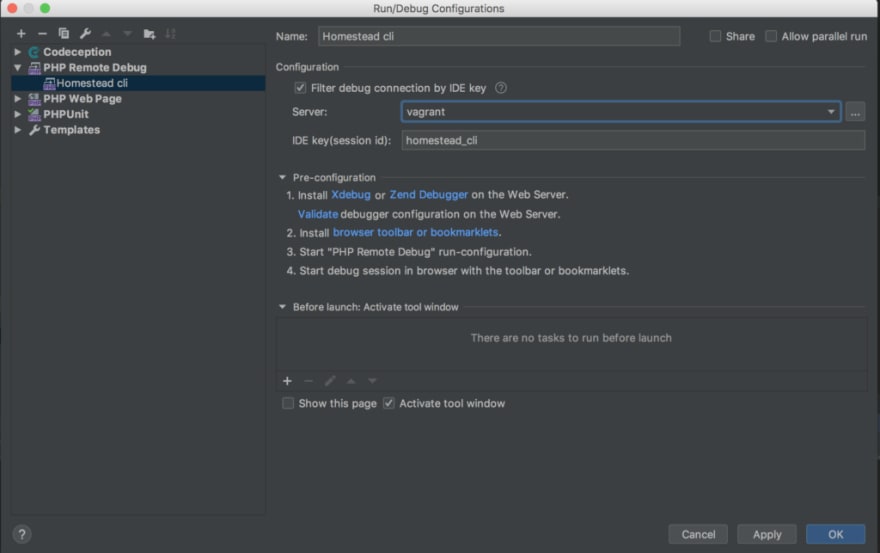Click the Apply button
Viewport: 880px width, 553px height.
[x=767, y=534]
